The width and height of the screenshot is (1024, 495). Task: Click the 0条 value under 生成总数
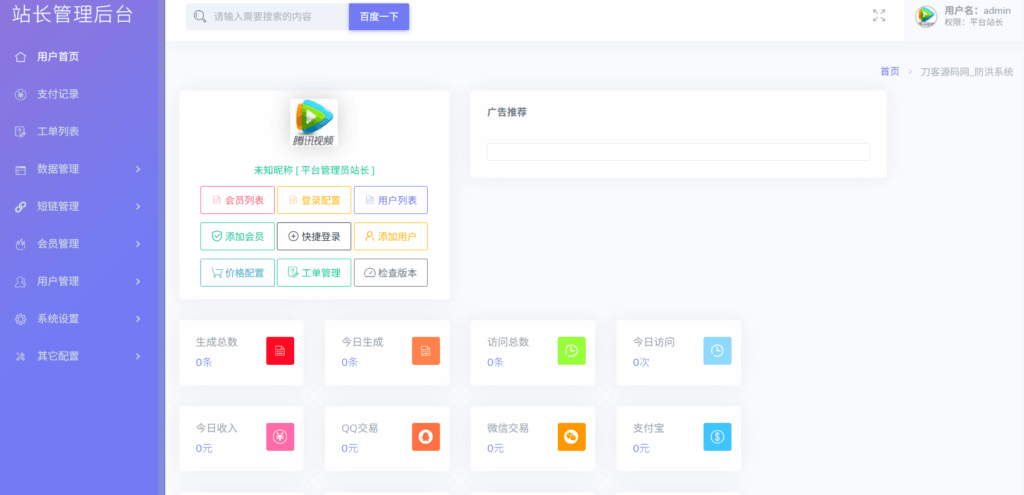pyautogui.click(x=204, y=362)
